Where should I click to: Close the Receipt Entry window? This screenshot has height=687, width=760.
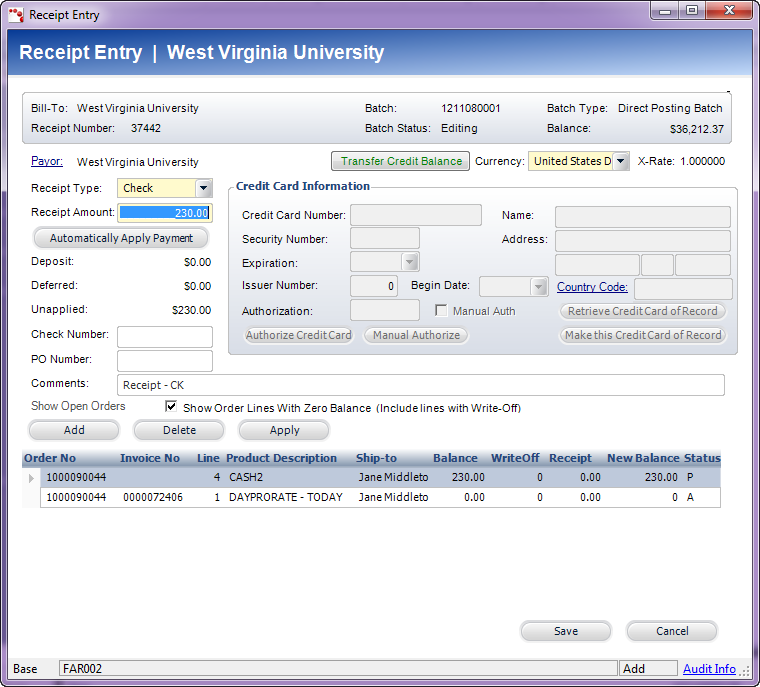pyautogui.click(x=729, y=11)
